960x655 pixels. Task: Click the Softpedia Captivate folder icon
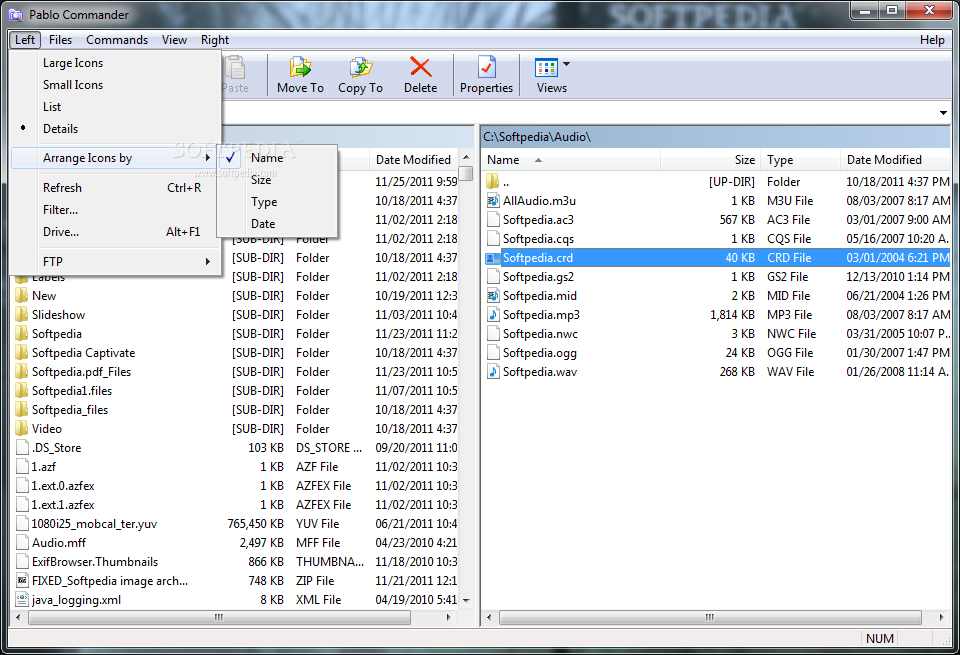(22, 353)
